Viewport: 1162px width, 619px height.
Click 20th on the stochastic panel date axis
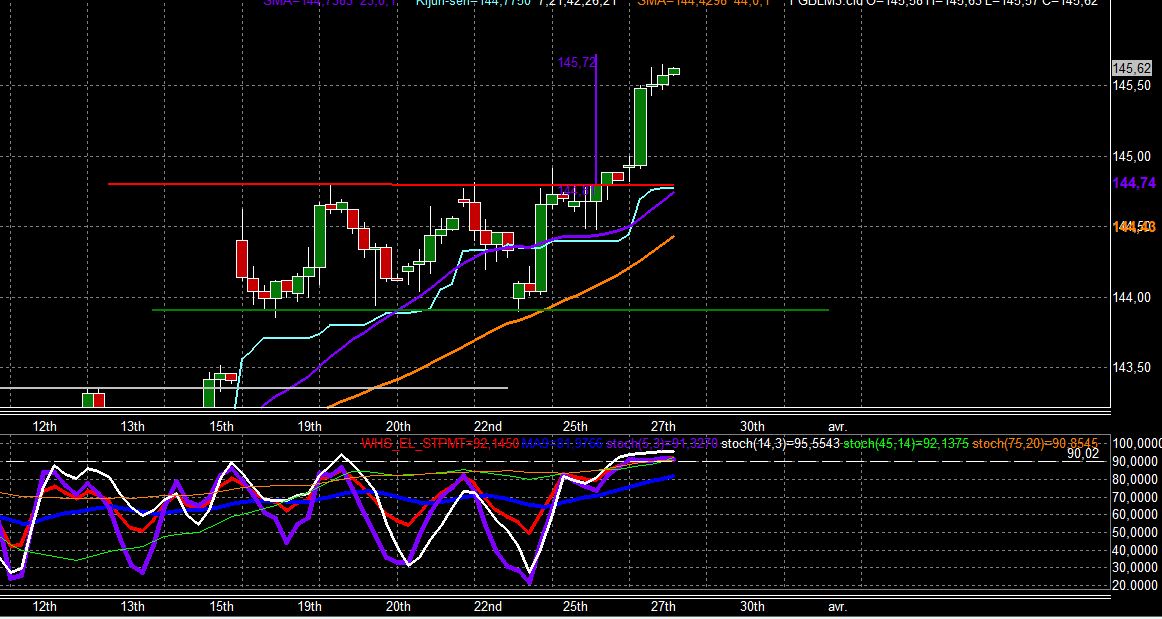[398, 606]
